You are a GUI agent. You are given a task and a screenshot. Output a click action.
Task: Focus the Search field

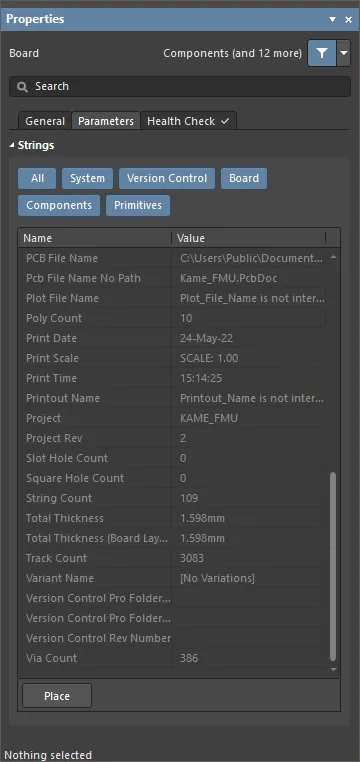(x=180, y=87)
